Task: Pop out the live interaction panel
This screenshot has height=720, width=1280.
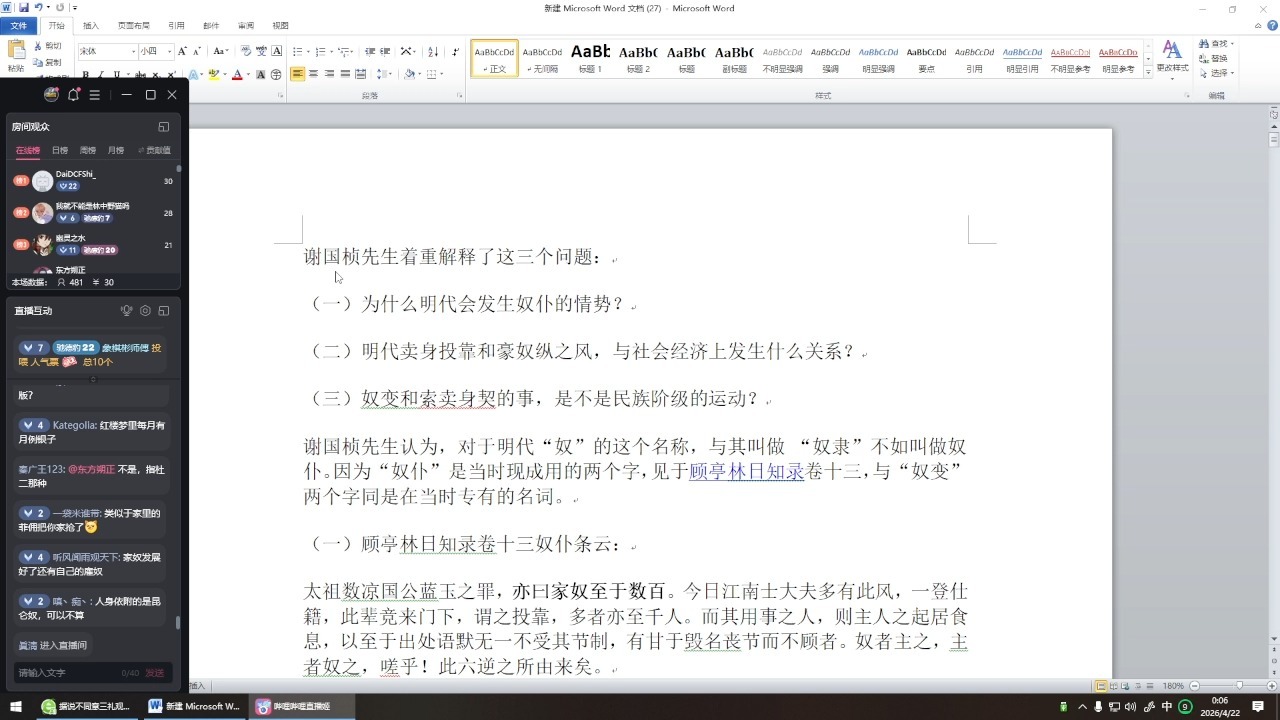Action: pyautogui.click(x=164, y=311)
